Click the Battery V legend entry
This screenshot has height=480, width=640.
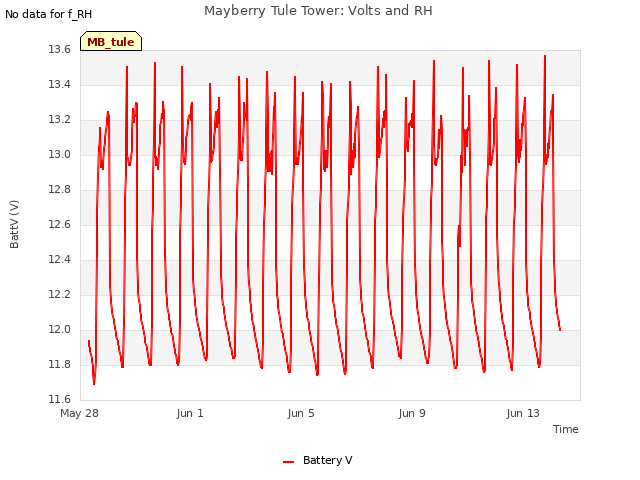click(318, 460)
